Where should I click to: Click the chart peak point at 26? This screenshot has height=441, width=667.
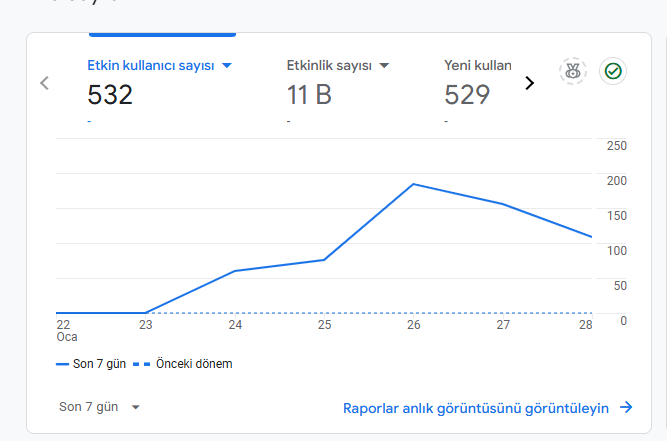click(413, 184)
